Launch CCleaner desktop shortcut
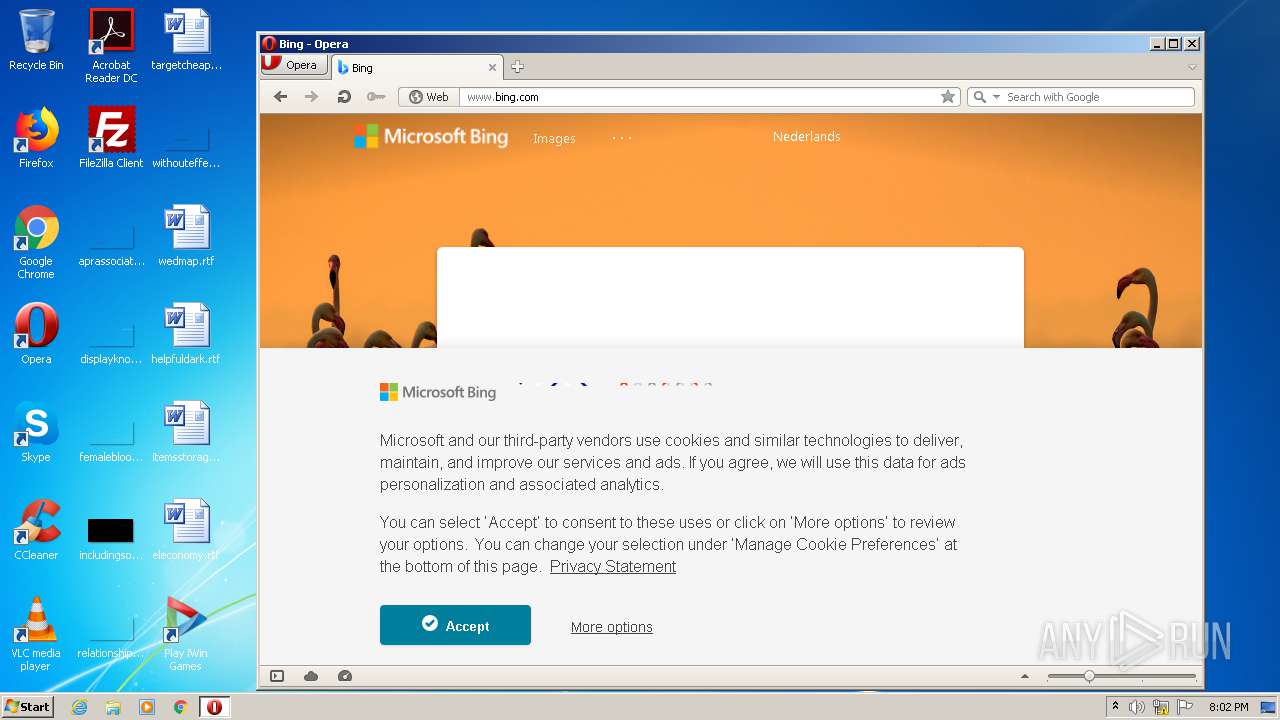 36,530
